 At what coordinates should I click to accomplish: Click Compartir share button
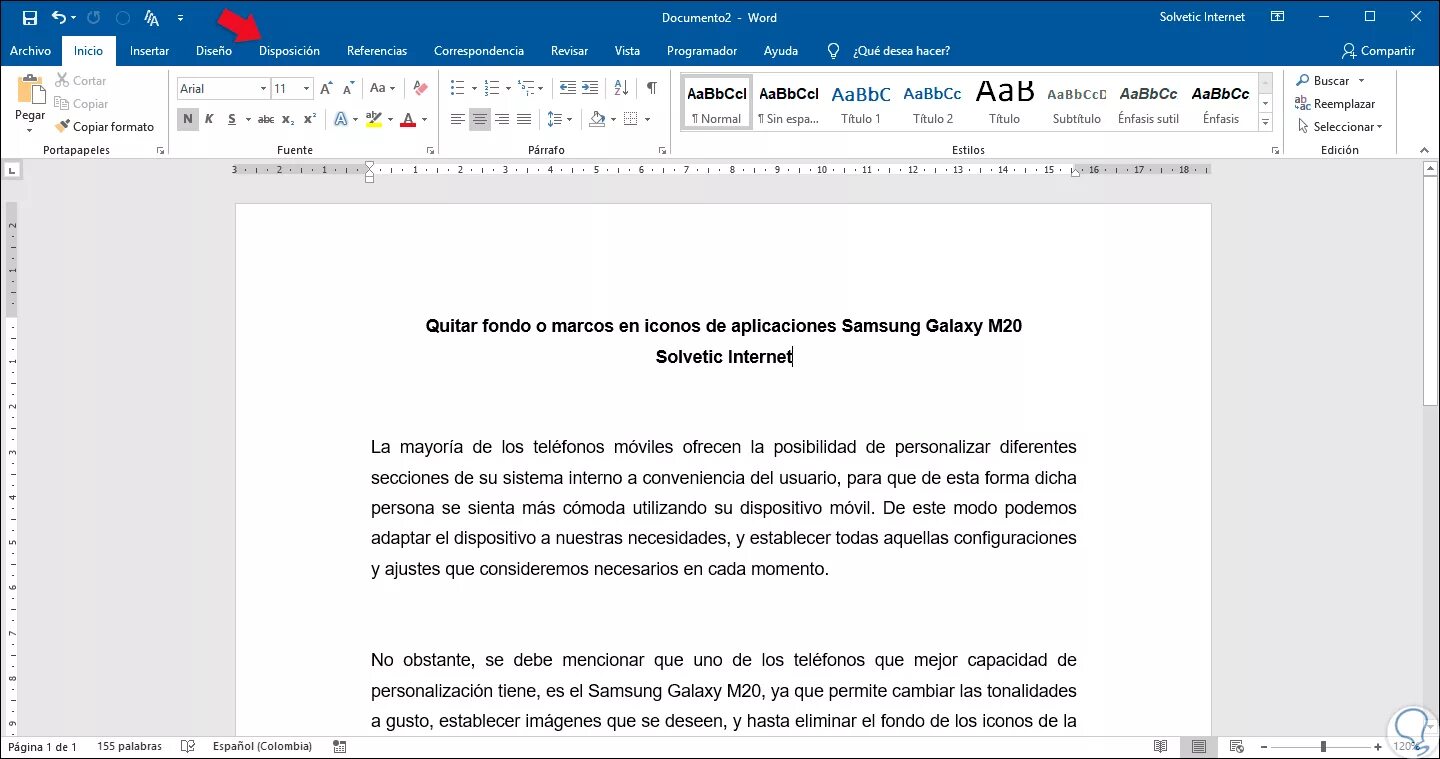pos(1379,51)
